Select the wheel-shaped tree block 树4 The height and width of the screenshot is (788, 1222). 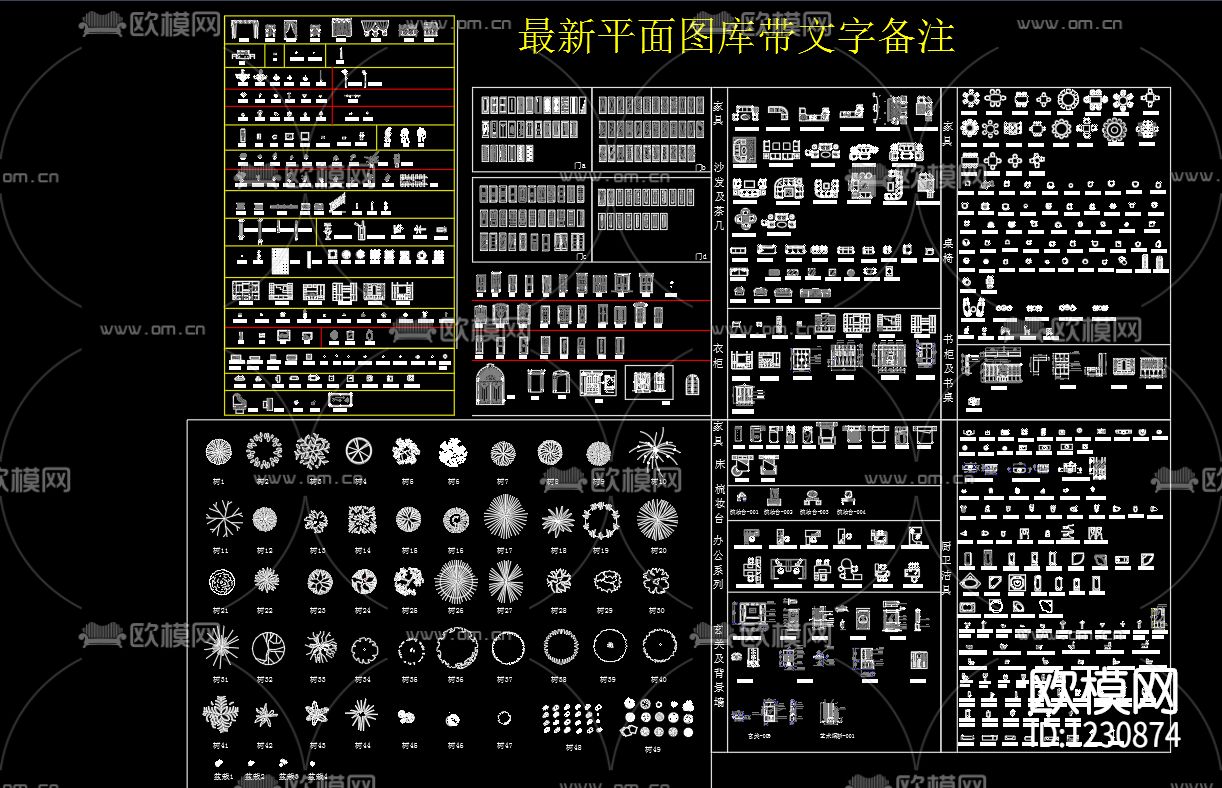tap(359, 451)
